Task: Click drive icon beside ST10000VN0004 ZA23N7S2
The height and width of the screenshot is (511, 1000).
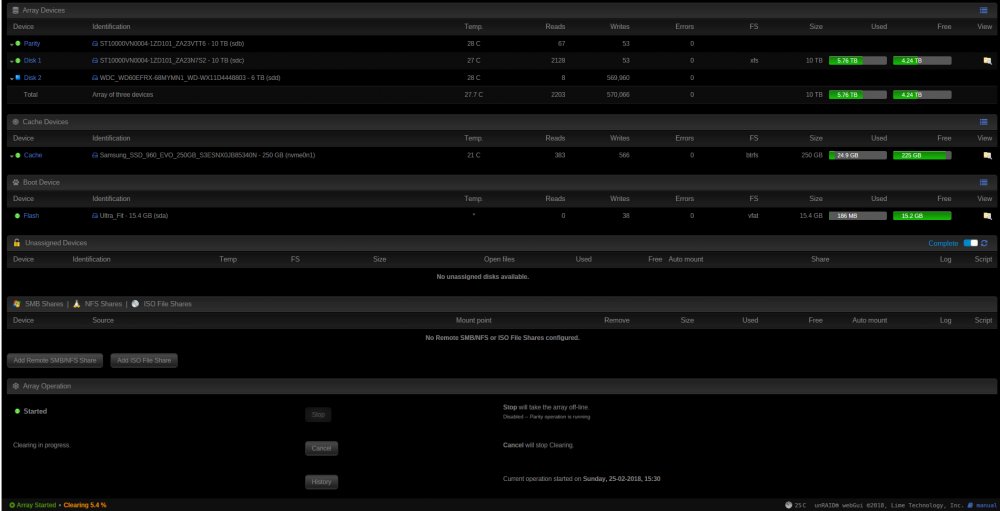Action: 95,61
